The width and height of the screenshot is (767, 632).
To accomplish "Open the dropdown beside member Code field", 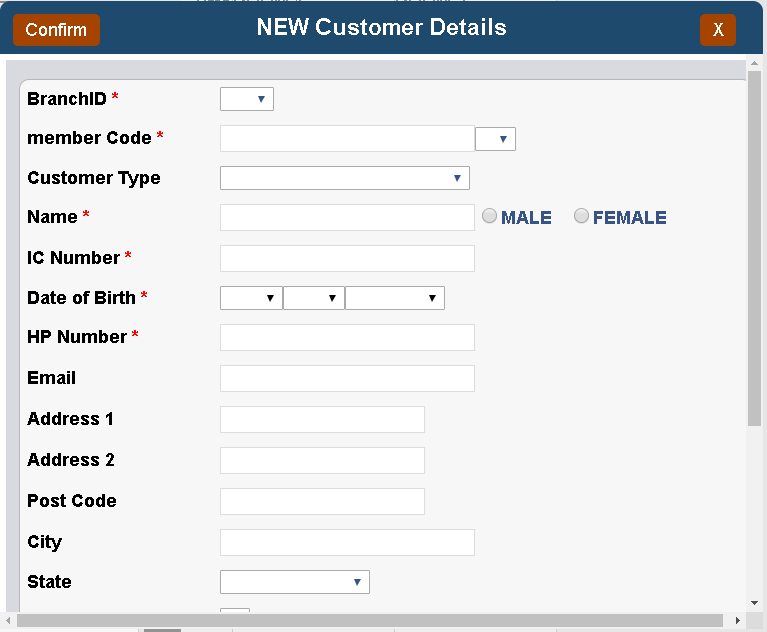I will coord(495,139).
